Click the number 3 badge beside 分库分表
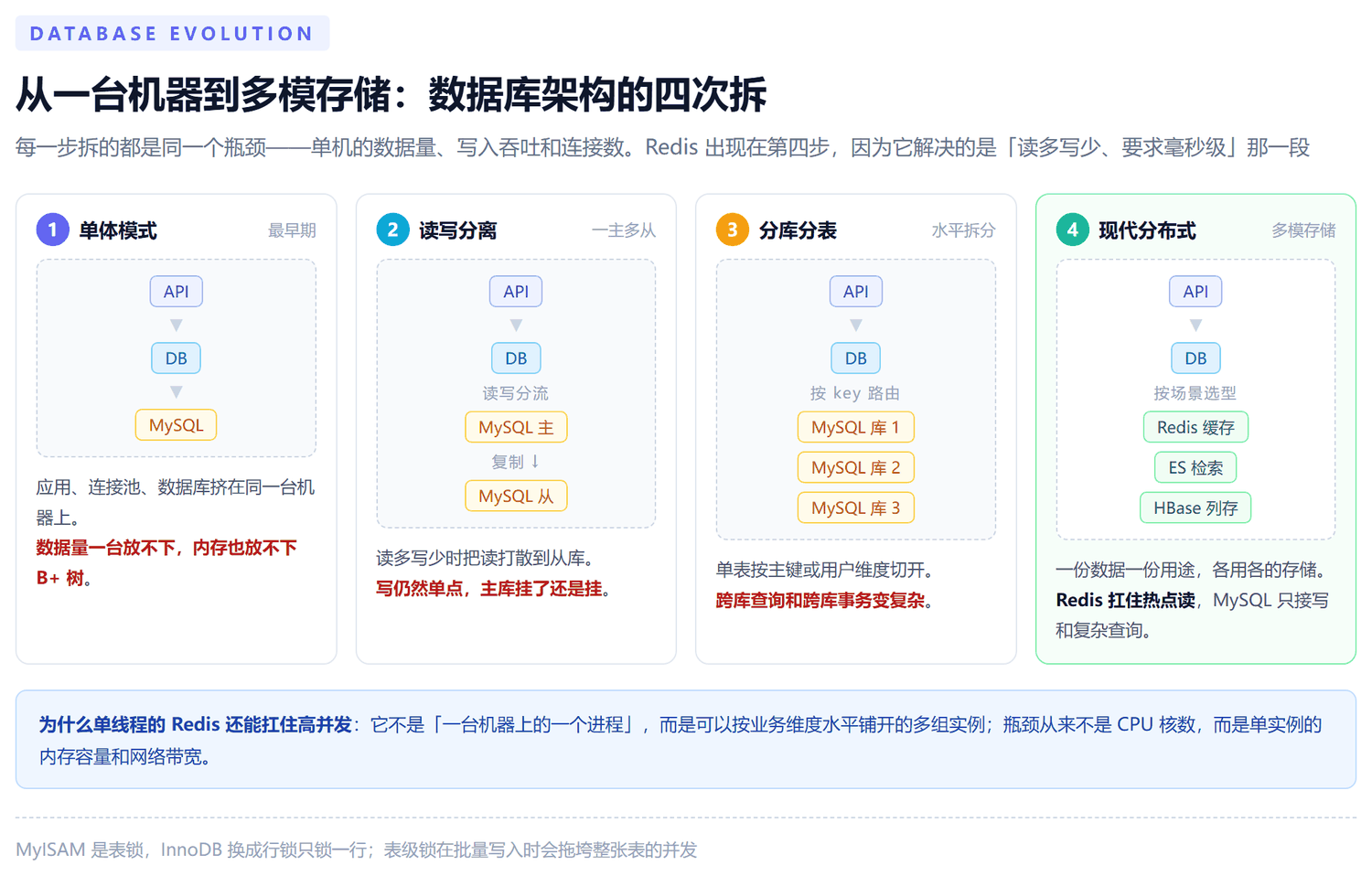 tap(732, 230)
